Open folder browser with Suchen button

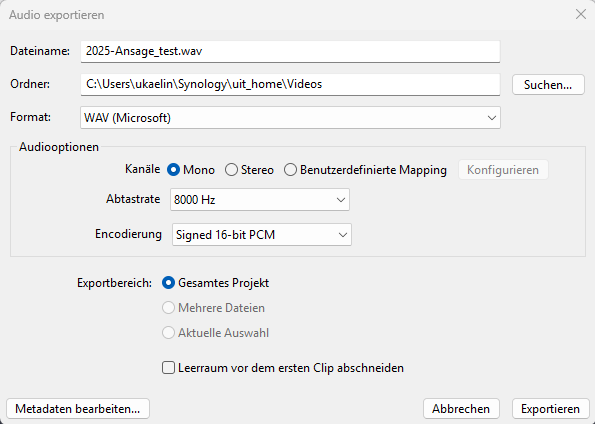[x=548, y=85]
